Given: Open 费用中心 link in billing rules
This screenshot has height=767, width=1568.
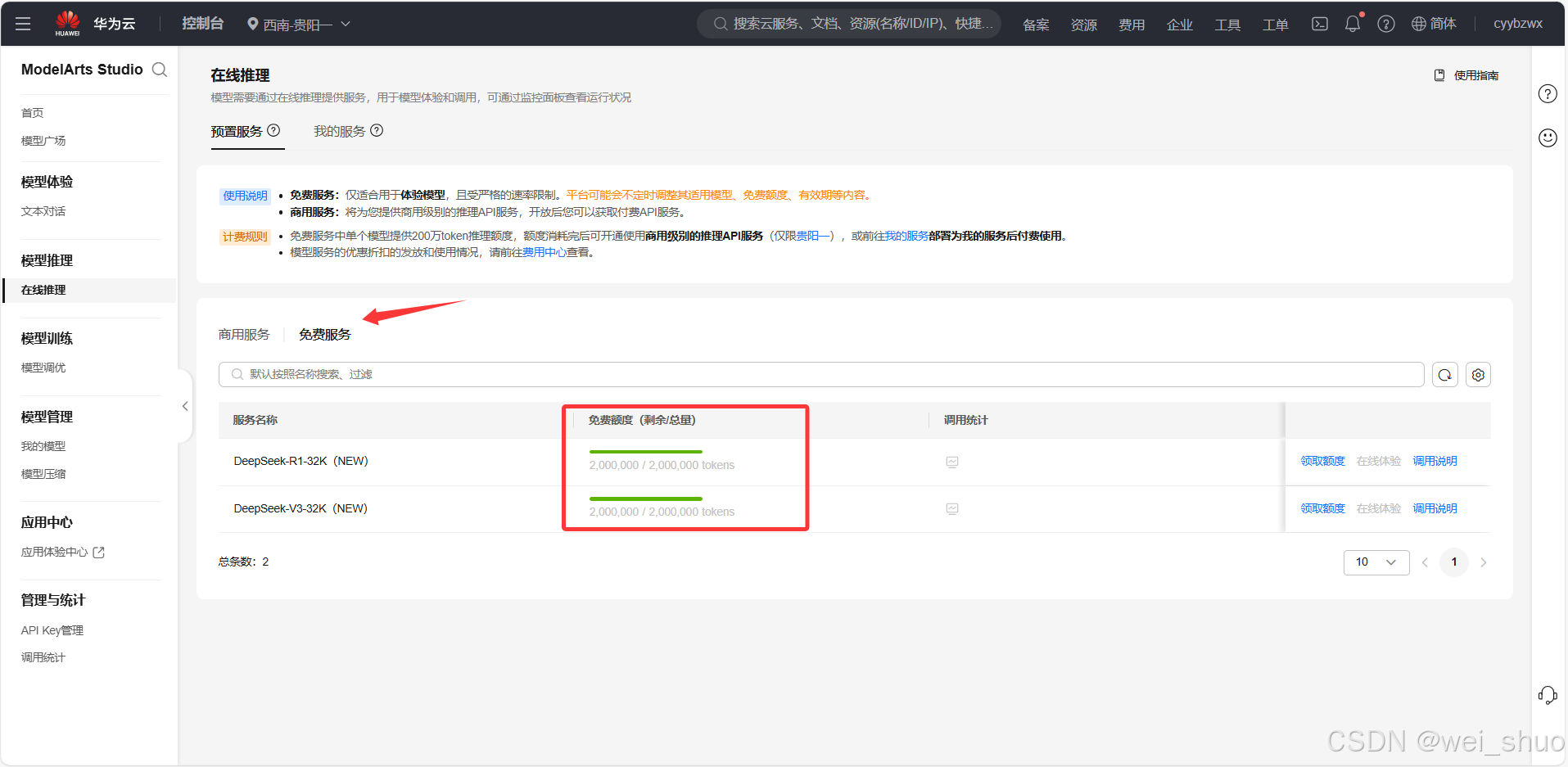Looking at the screenshot, I should pos(545,252).
